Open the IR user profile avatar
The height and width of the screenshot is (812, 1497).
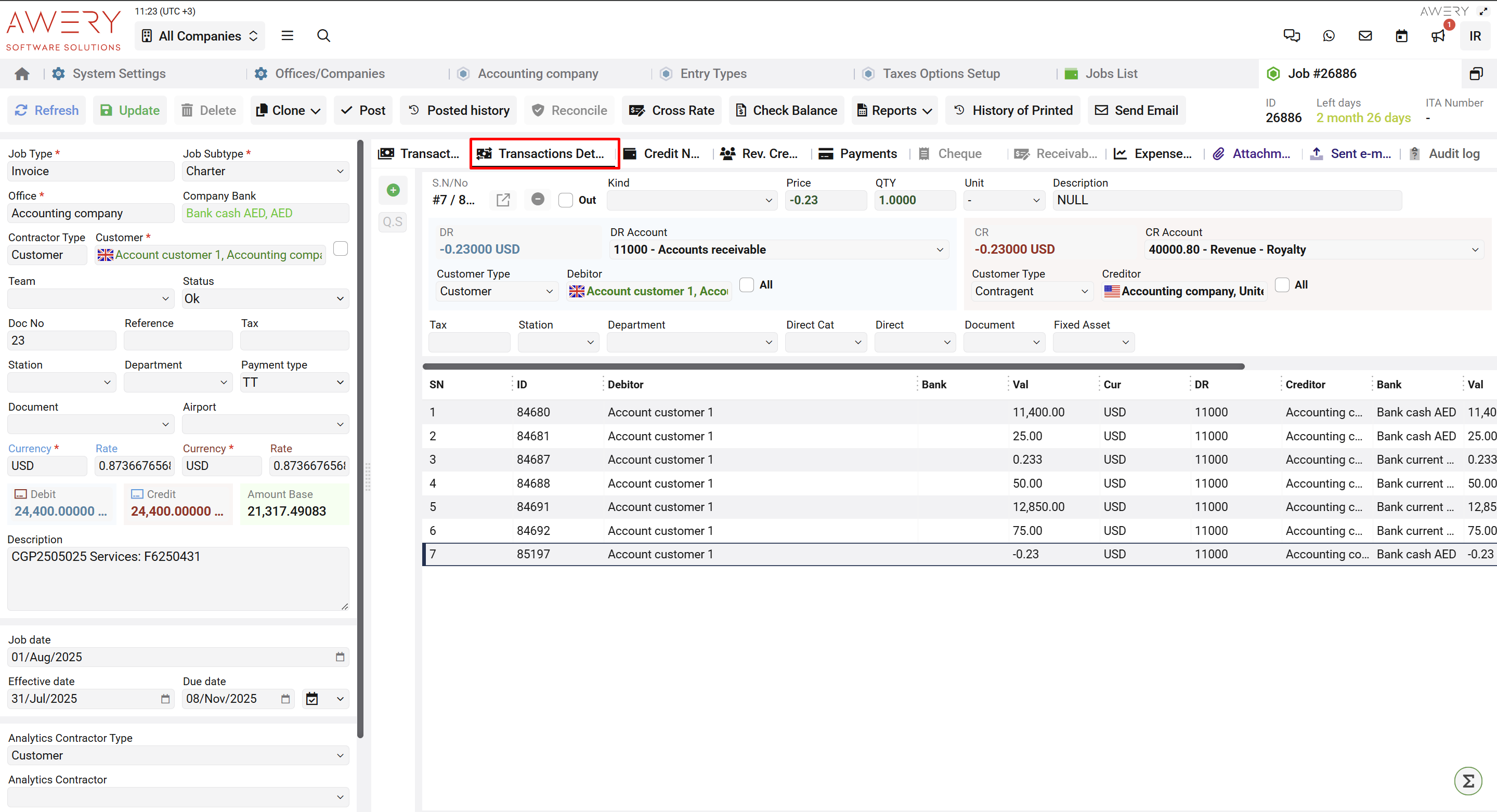1475,36
